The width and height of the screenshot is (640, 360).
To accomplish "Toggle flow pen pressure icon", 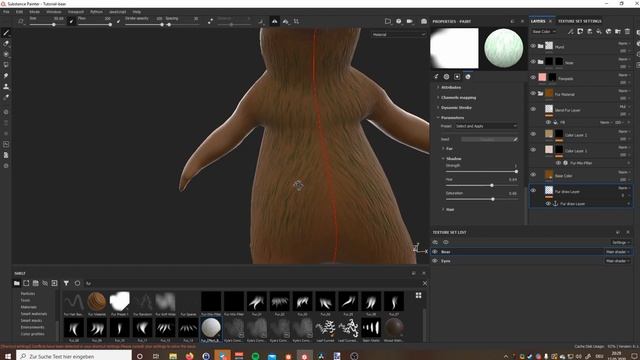I will (118, 21).
